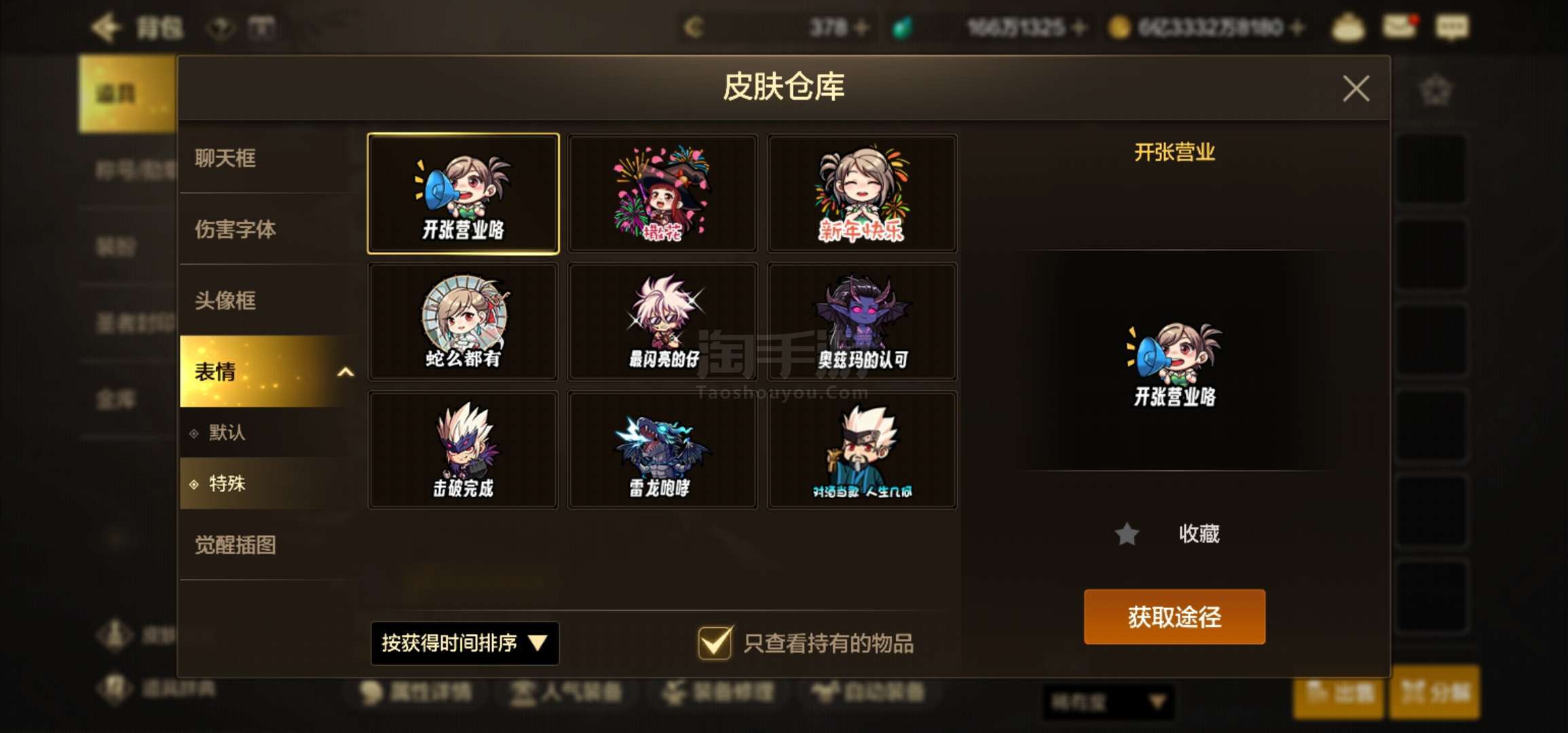Screen dimensions: 1568x733
Task: Select the 开张营业咯 megaphone emote sticker
Action: 463,194
